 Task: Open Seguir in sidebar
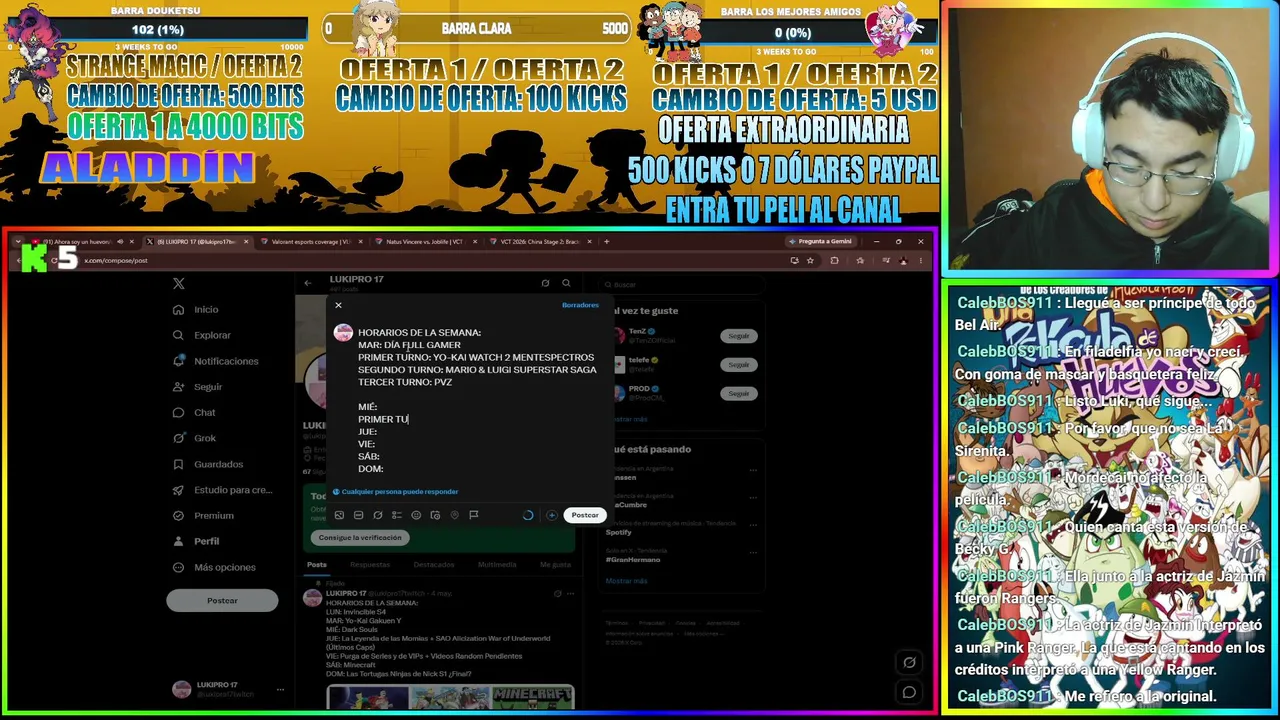pyautogui.click(x=198, y=387)
